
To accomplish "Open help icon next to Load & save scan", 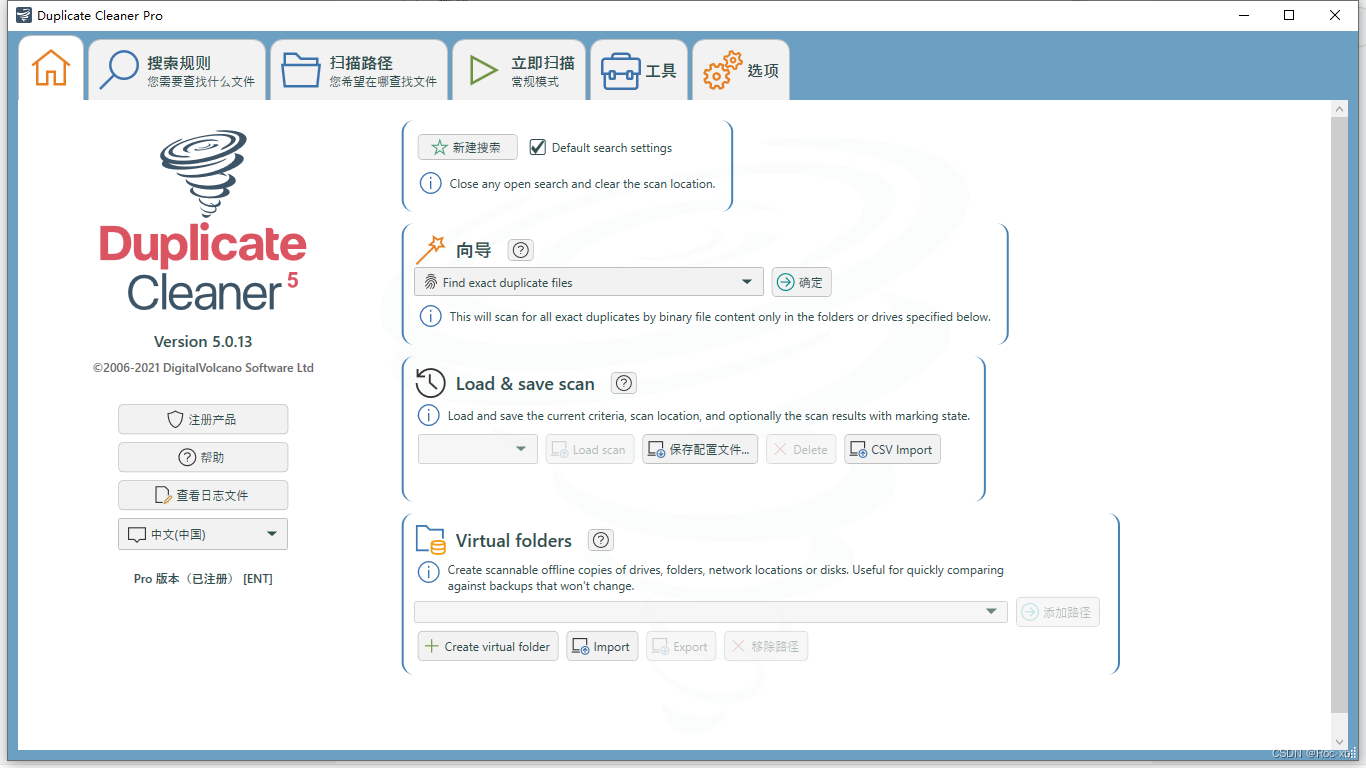I will [x=624, y=383].
